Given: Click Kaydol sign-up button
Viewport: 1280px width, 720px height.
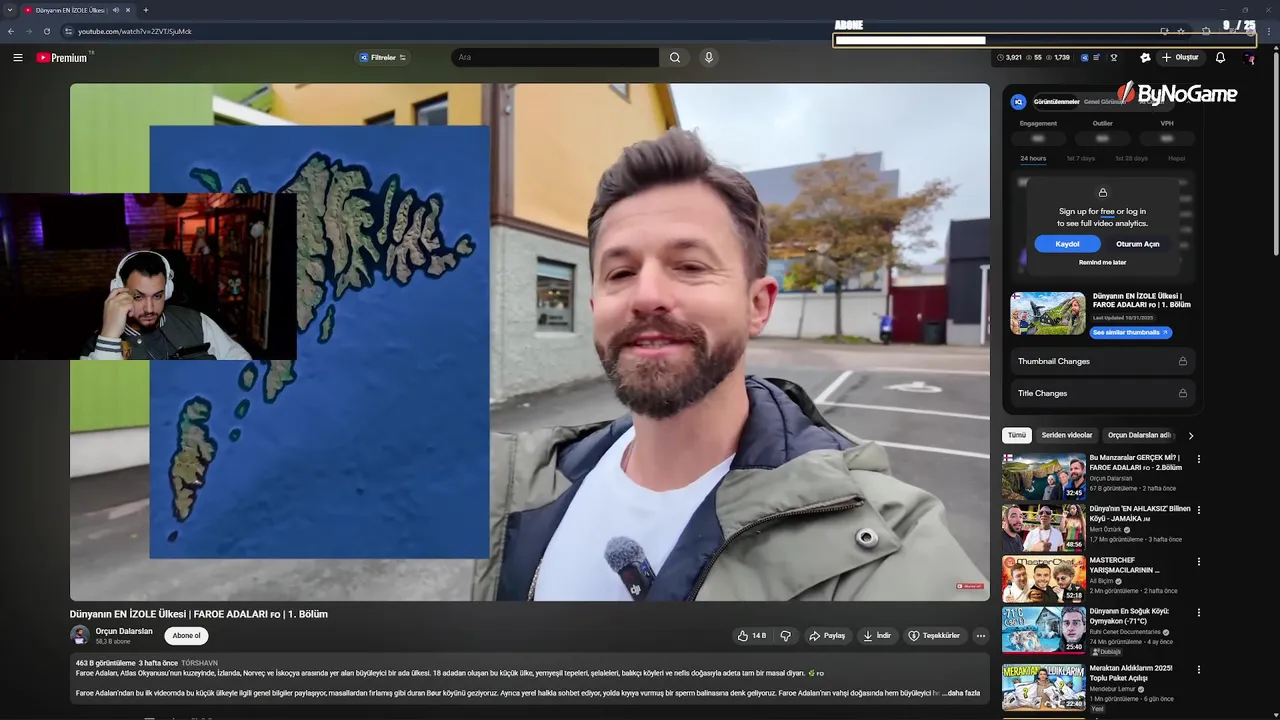Looking at the screenshot, I should point(1067,244).
